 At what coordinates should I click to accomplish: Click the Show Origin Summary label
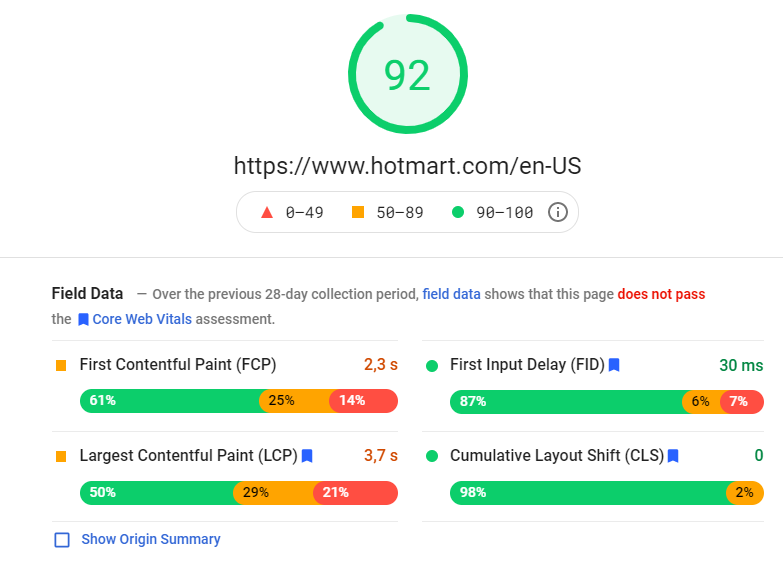(151, 539)
